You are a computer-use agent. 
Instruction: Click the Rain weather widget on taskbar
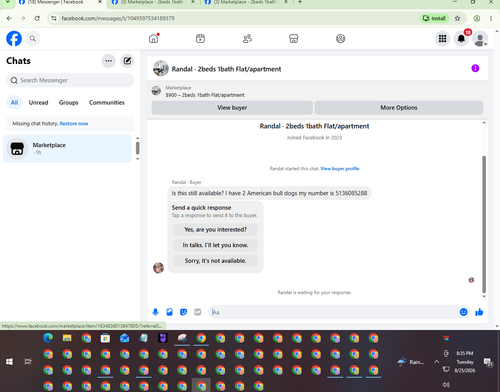click(411, 362)
